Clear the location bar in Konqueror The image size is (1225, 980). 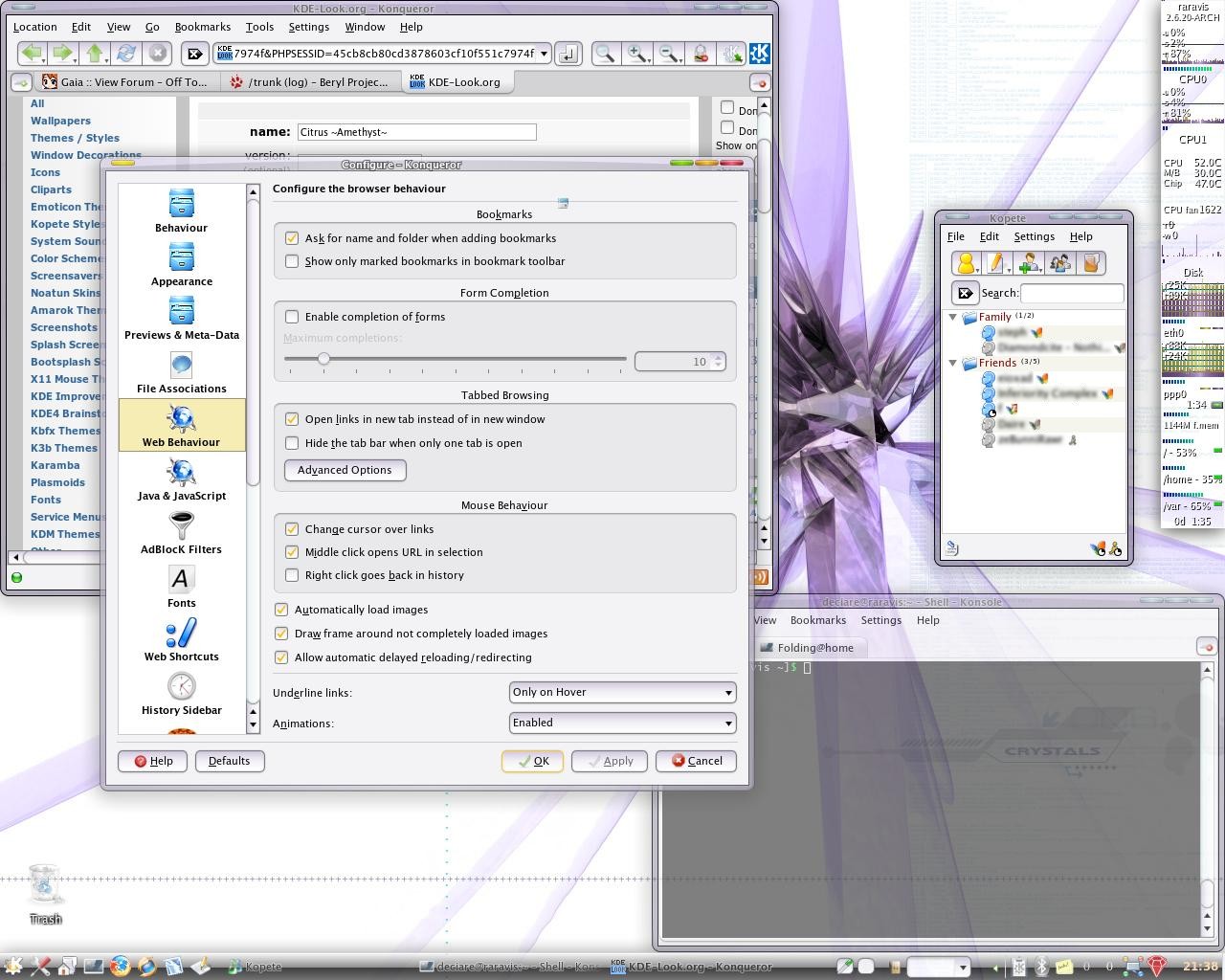point(194,55)
